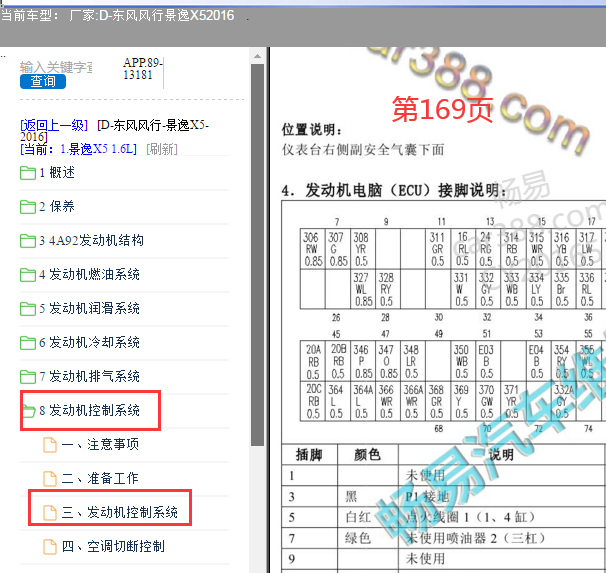The height and width of the screenshot is (573, 606).
Task: Click document icon beside 二、准备工作
Action: [x=50, y=479]
